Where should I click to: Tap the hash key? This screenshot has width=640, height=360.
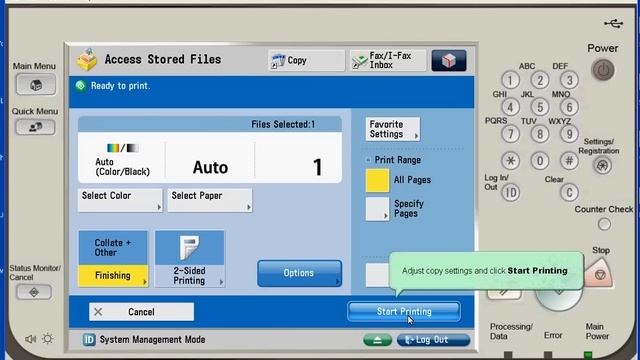click(x=569, y=161)
